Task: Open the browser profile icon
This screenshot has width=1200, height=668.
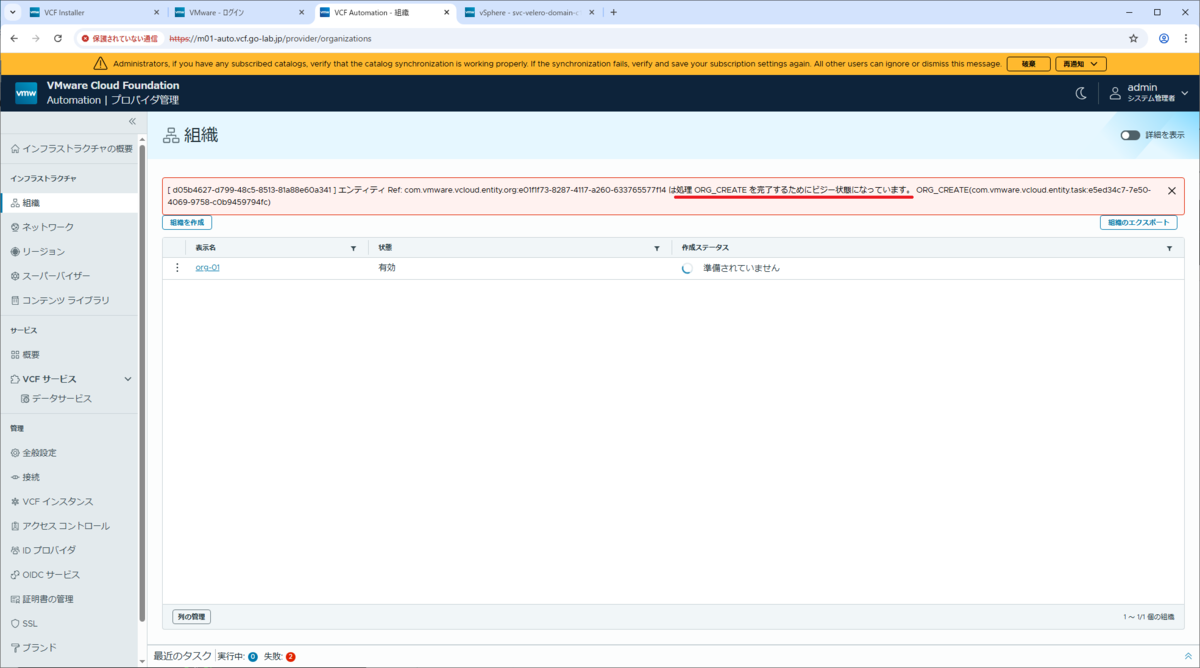Action: tap(1164, 38)
